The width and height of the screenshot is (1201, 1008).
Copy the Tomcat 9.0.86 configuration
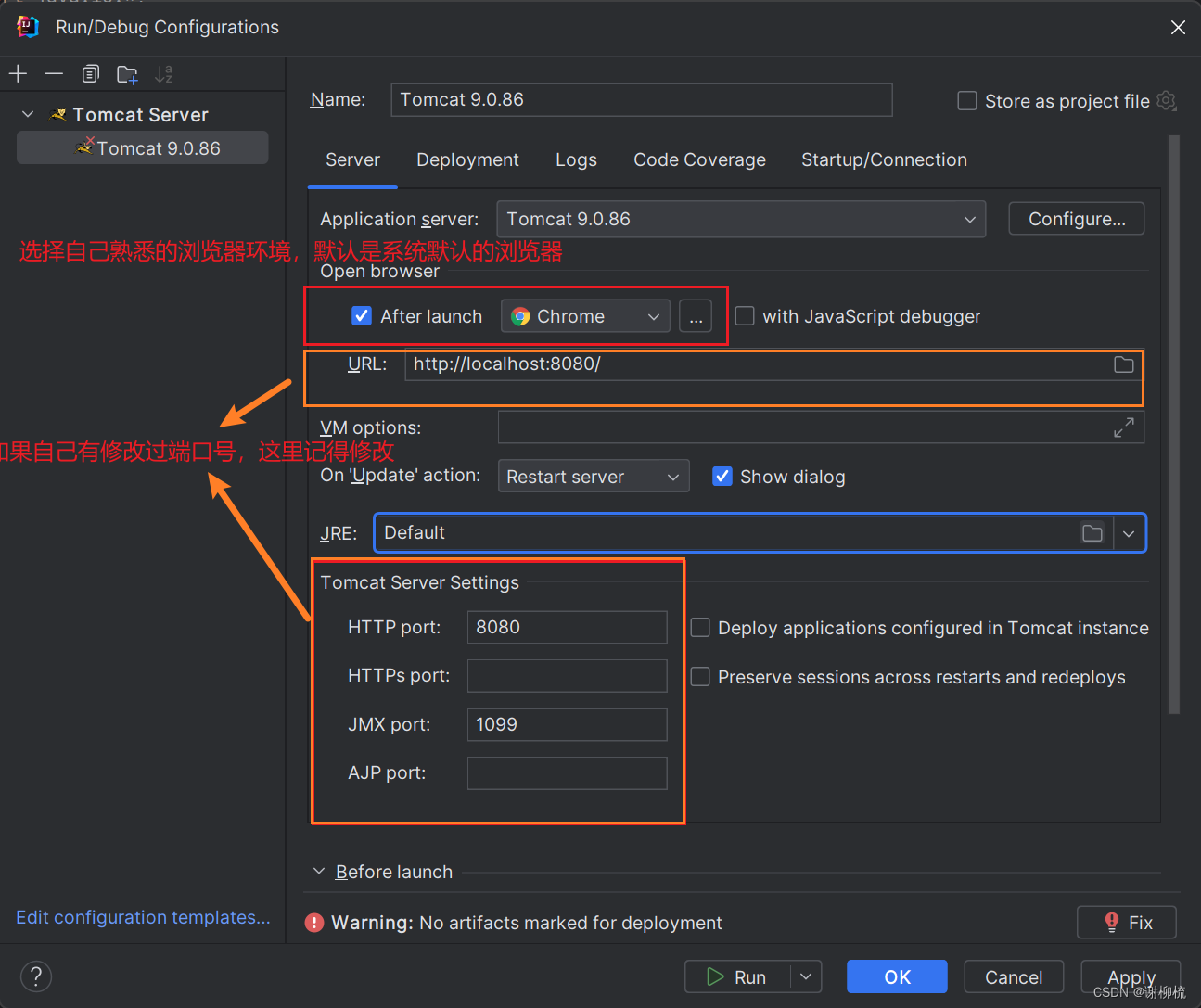point(90,73)
